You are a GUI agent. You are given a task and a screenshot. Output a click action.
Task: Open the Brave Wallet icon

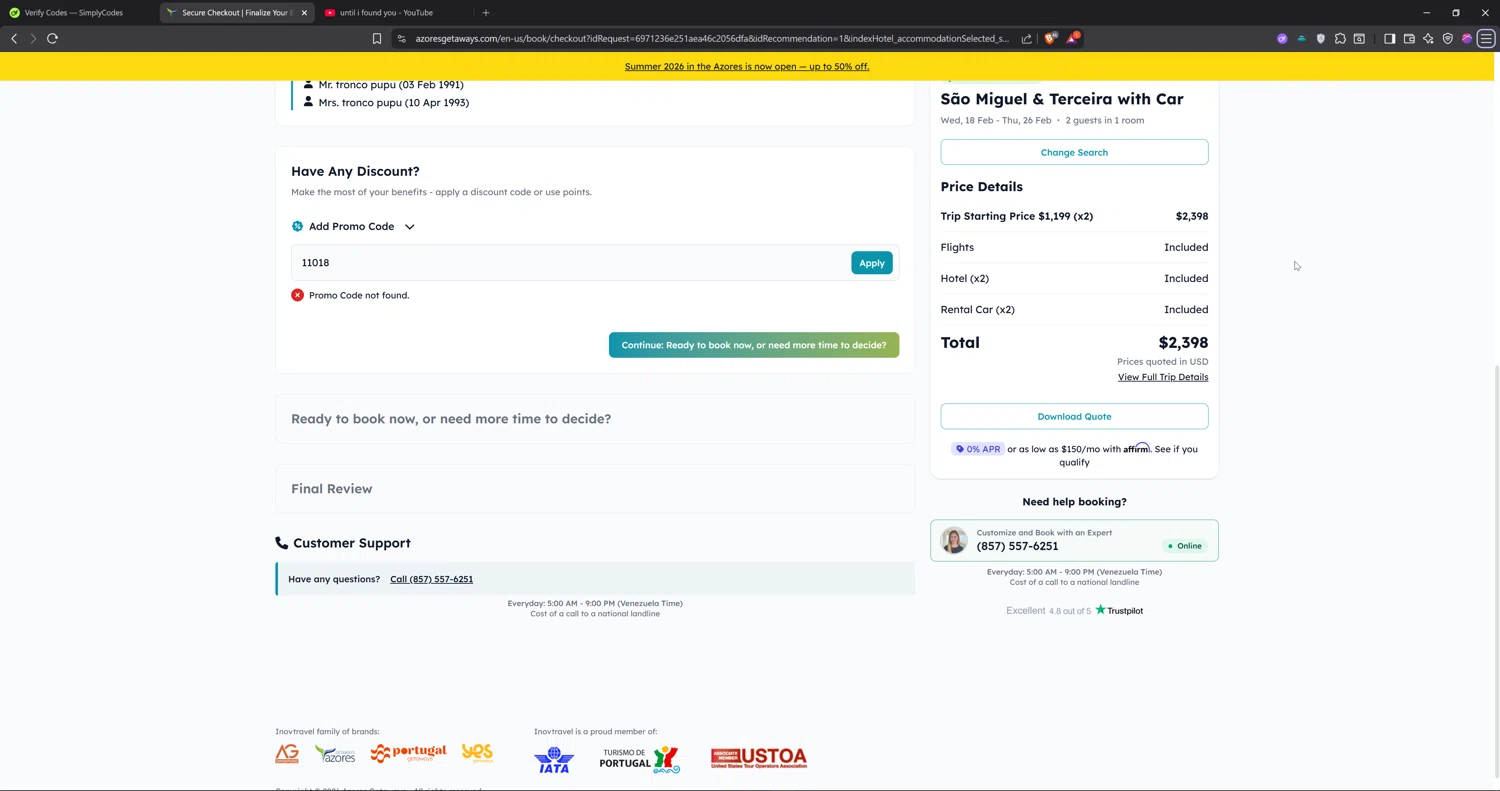[1409, 39]
